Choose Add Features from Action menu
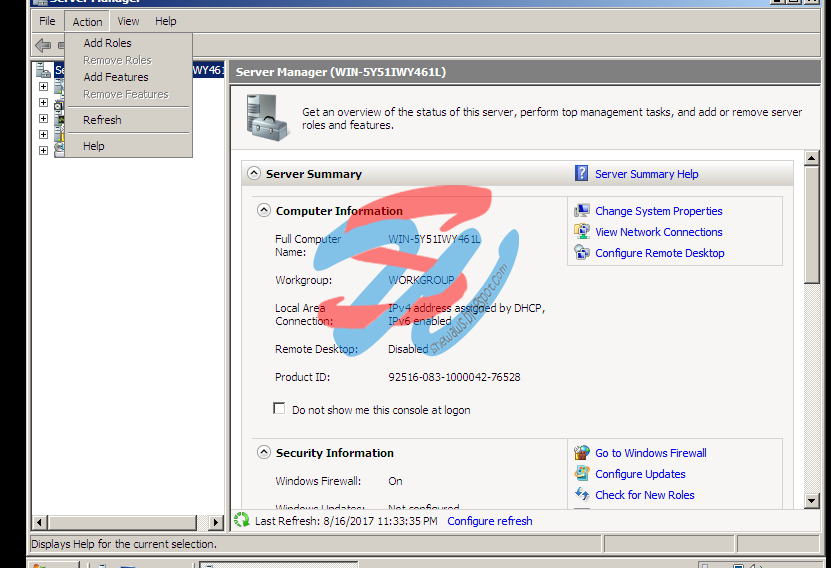Viewport: 831px width, 568px height. (x=116, y=77)
